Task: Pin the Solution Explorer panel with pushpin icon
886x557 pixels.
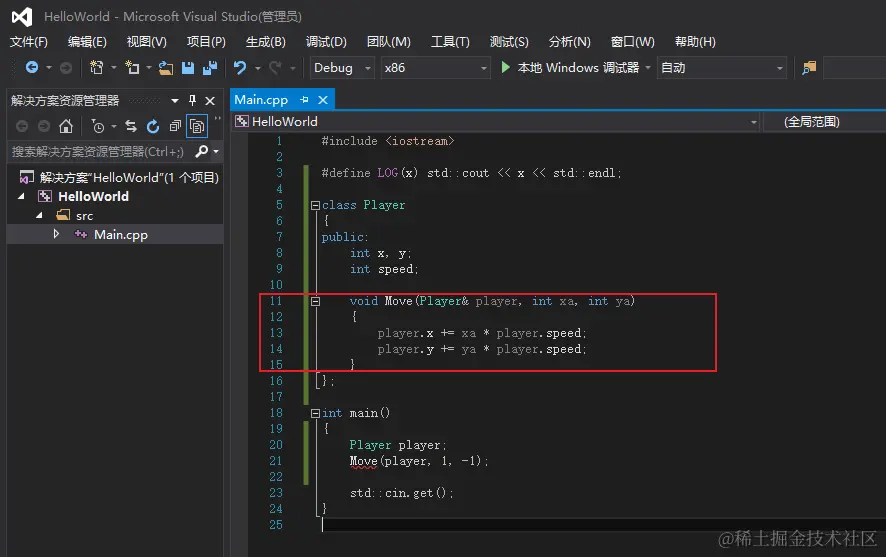Action: pos(192,101)
